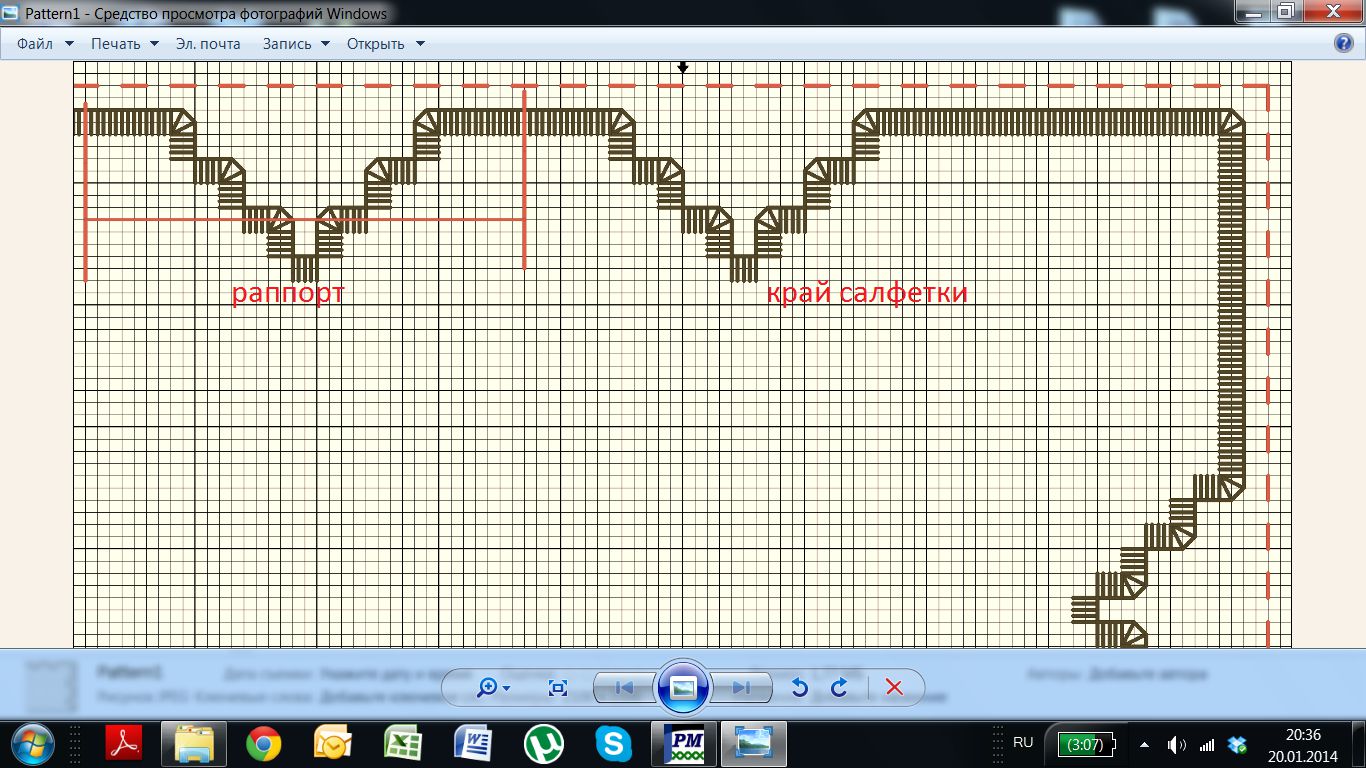This screenshot has height=768, width=1366.
Task: Open the Файл menu
Action: point(45,44)
